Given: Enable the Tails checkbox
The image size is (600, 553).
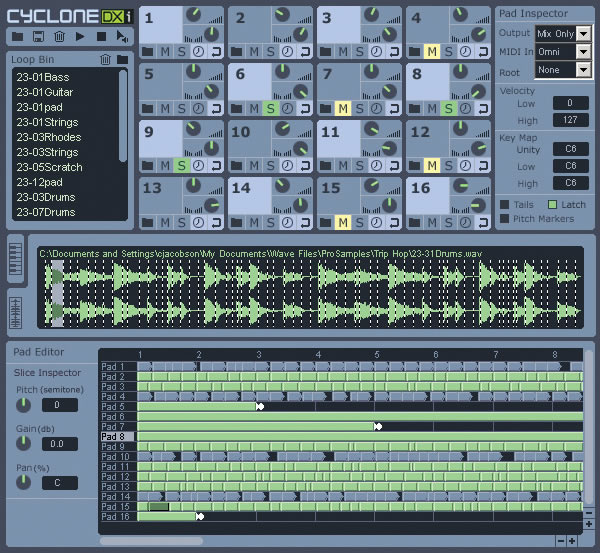Looking at the screenshot, I should 505,204.
